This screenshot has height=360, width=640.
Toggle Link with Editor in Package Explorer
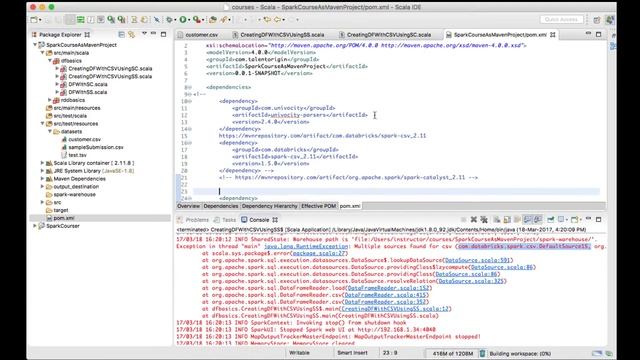point(131,35)
